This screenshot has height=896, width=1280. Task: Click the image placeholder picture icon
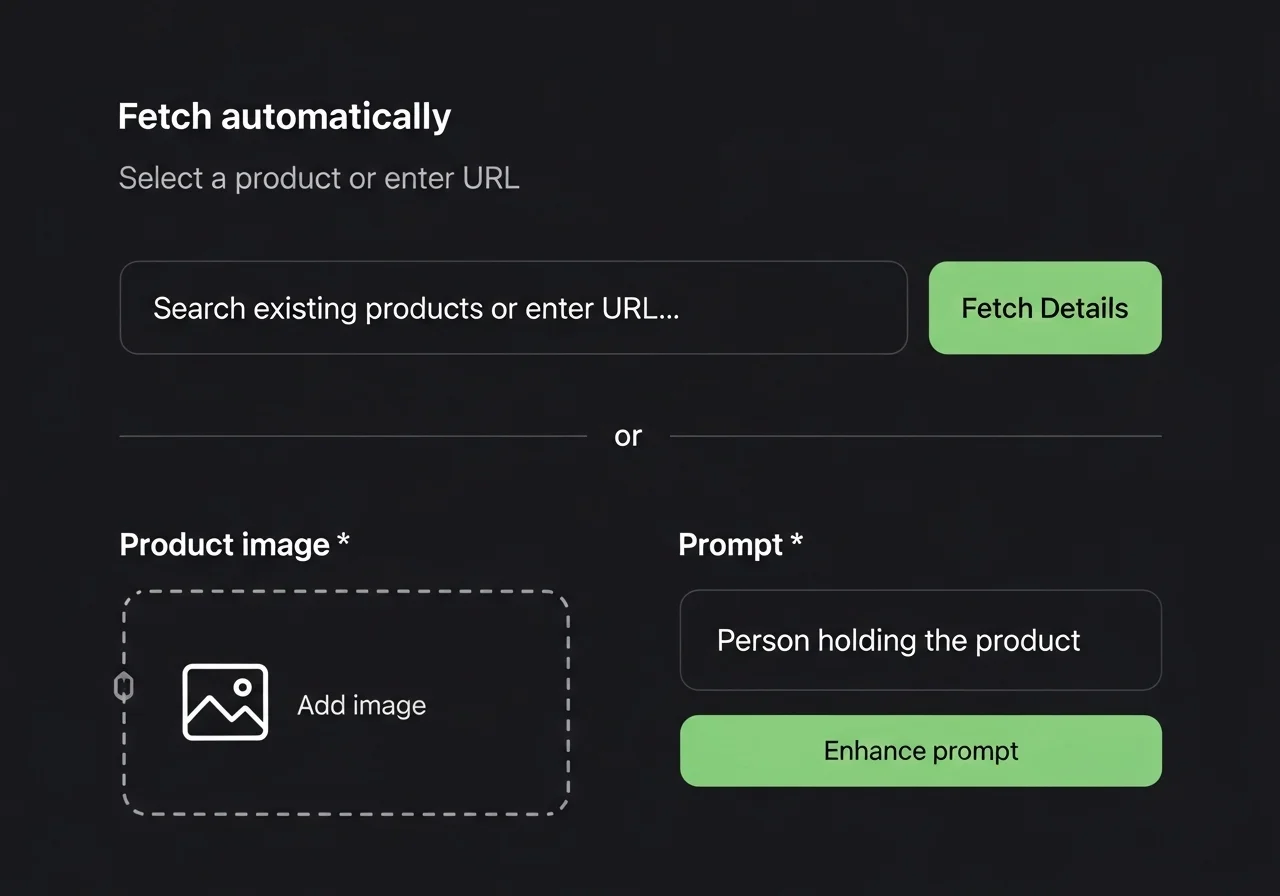225,702
